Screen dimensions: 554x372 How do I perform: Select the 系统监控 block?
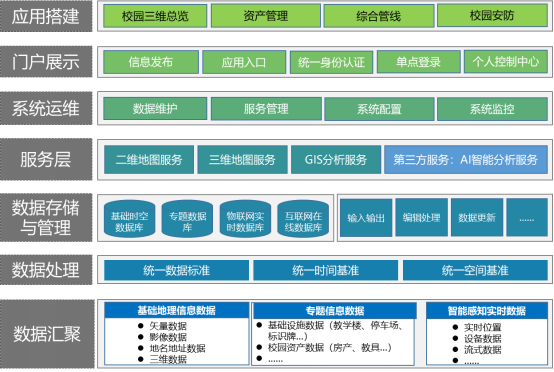click(492, 109)
